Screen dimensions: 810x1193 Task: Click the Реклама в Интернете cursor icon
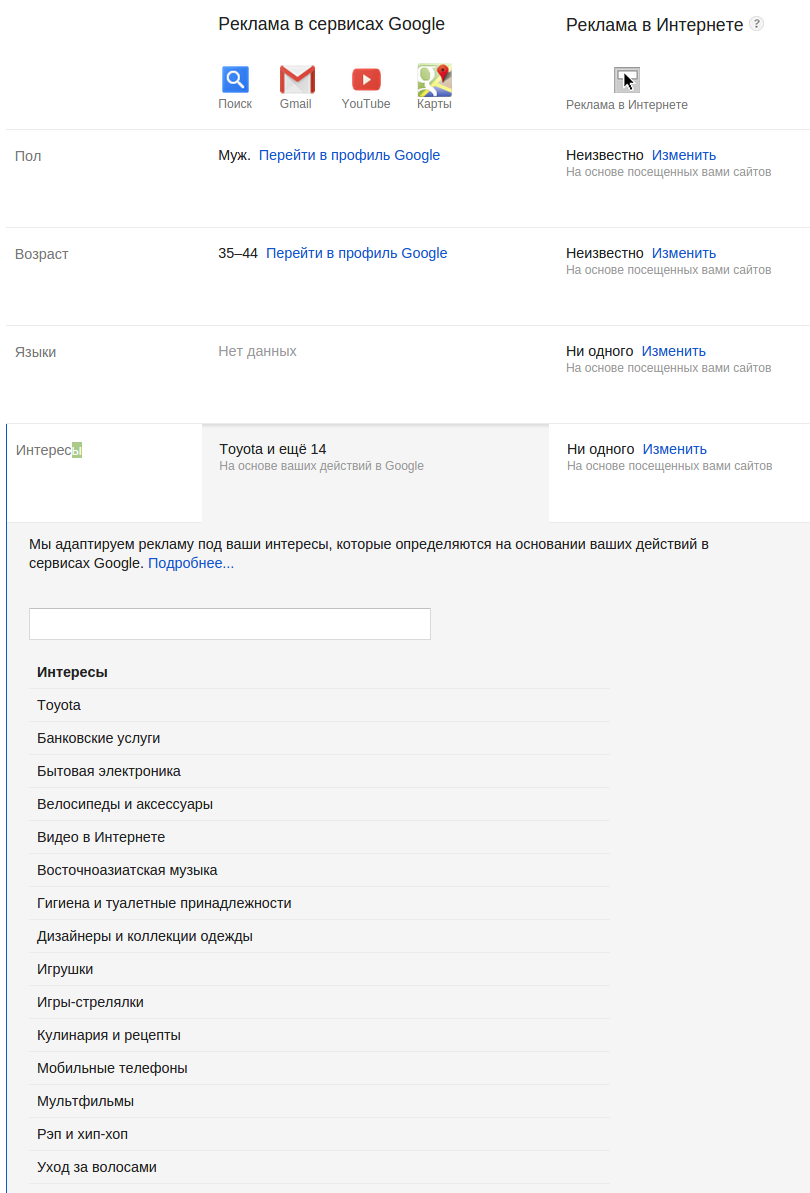(627, 80)
